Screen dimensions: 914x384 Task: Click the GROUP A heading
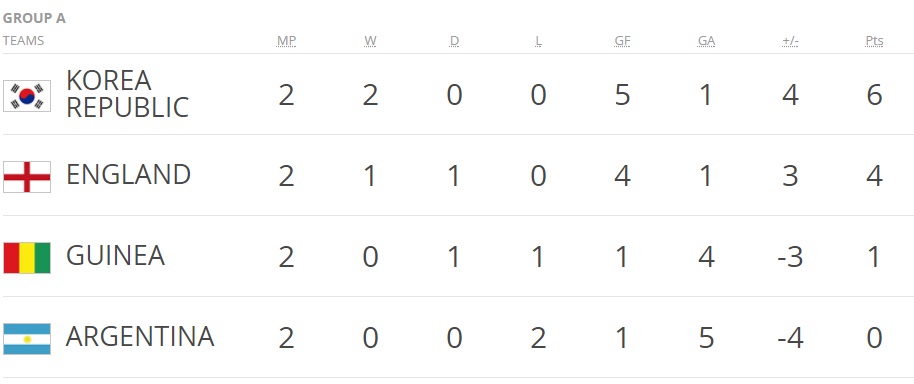click(x=34, y=18)
